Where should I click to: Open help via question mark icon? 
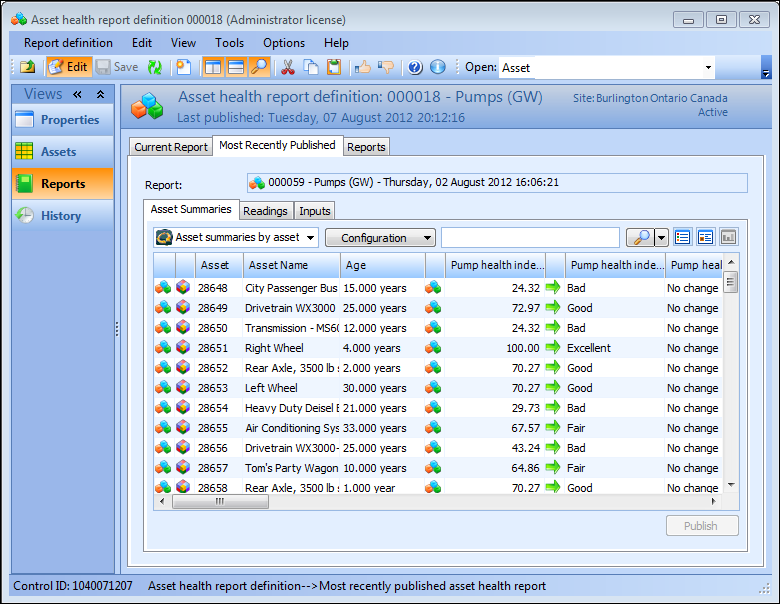(415, 67)
